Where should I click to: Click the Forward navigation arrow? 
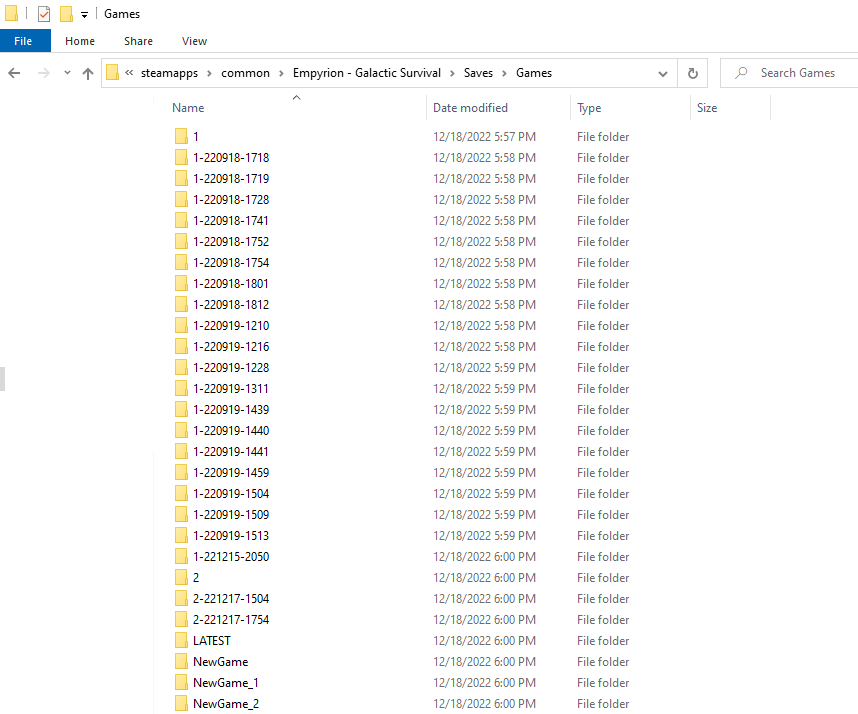(x=43, y=73)
